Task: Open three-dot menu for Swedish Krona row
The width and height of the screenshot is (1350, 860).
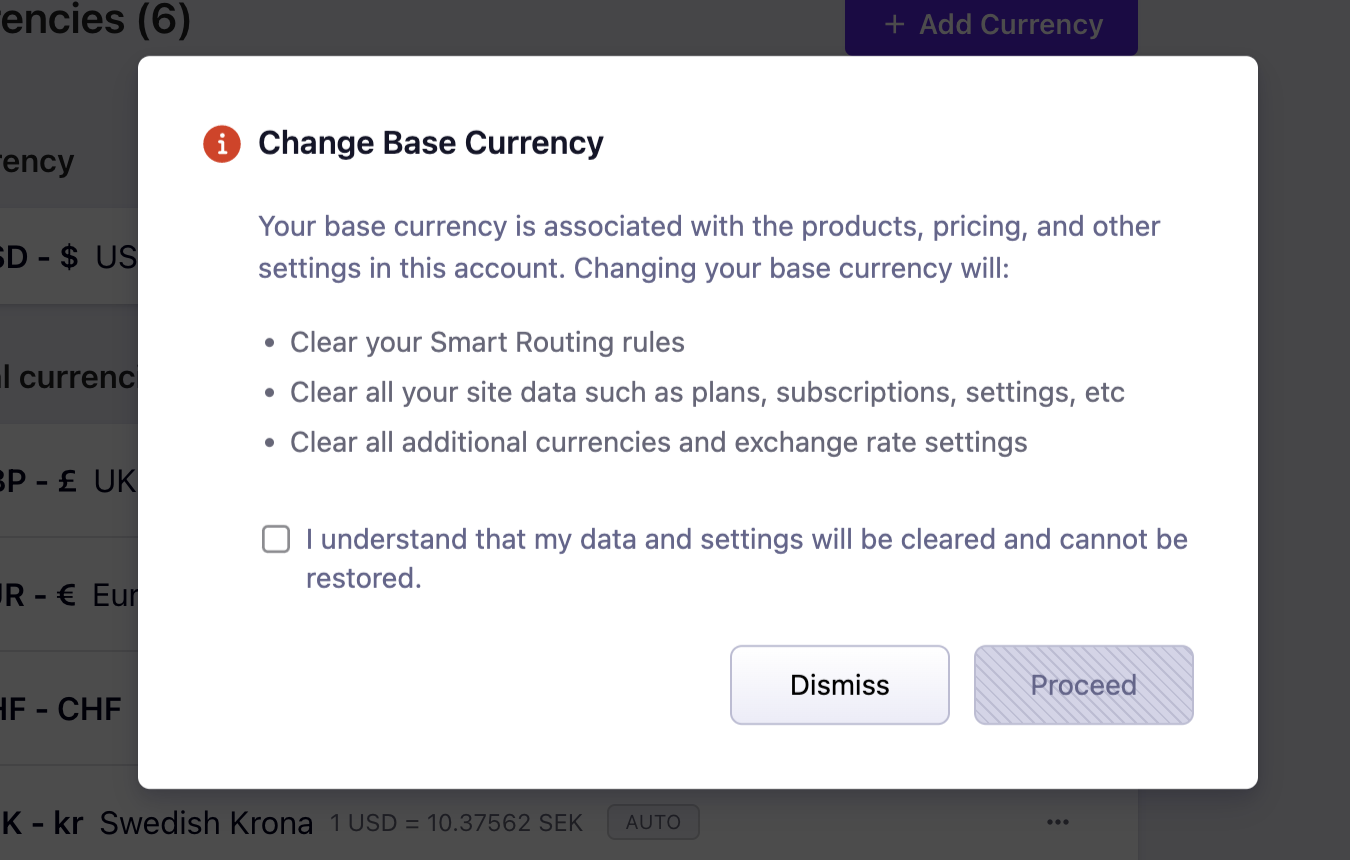Action: (x=1058, y=822)
